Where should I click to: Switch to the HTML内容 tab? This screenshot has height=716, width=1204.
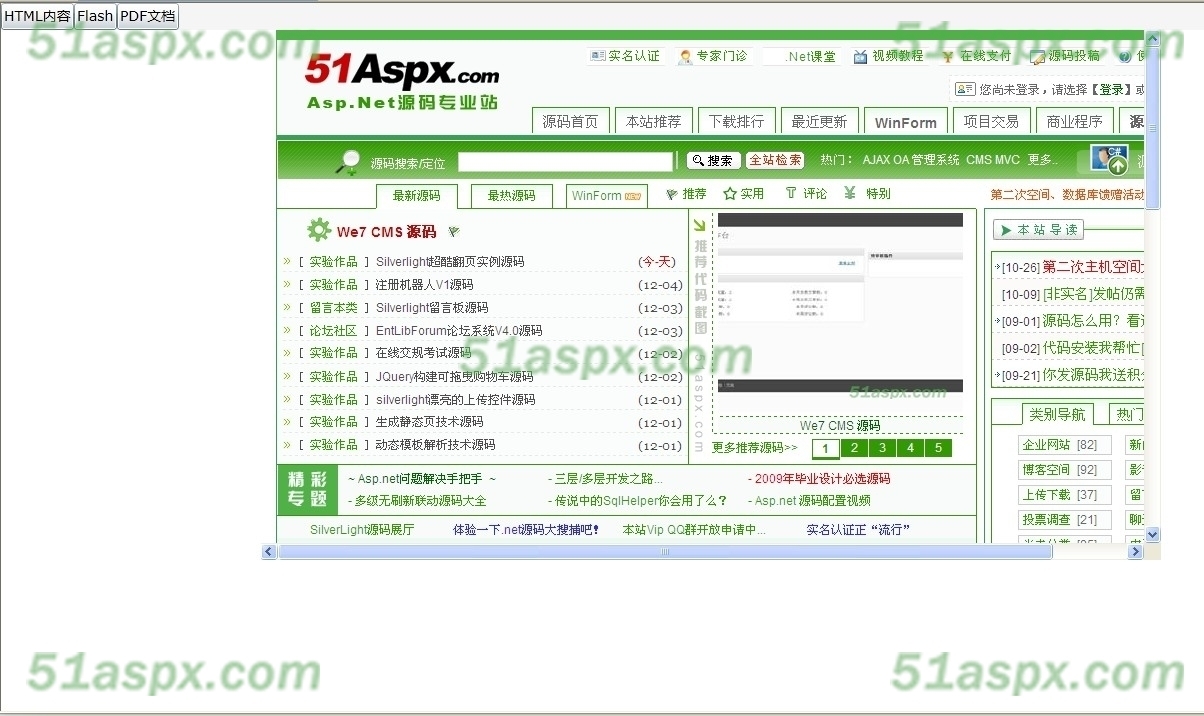point(38,16)
